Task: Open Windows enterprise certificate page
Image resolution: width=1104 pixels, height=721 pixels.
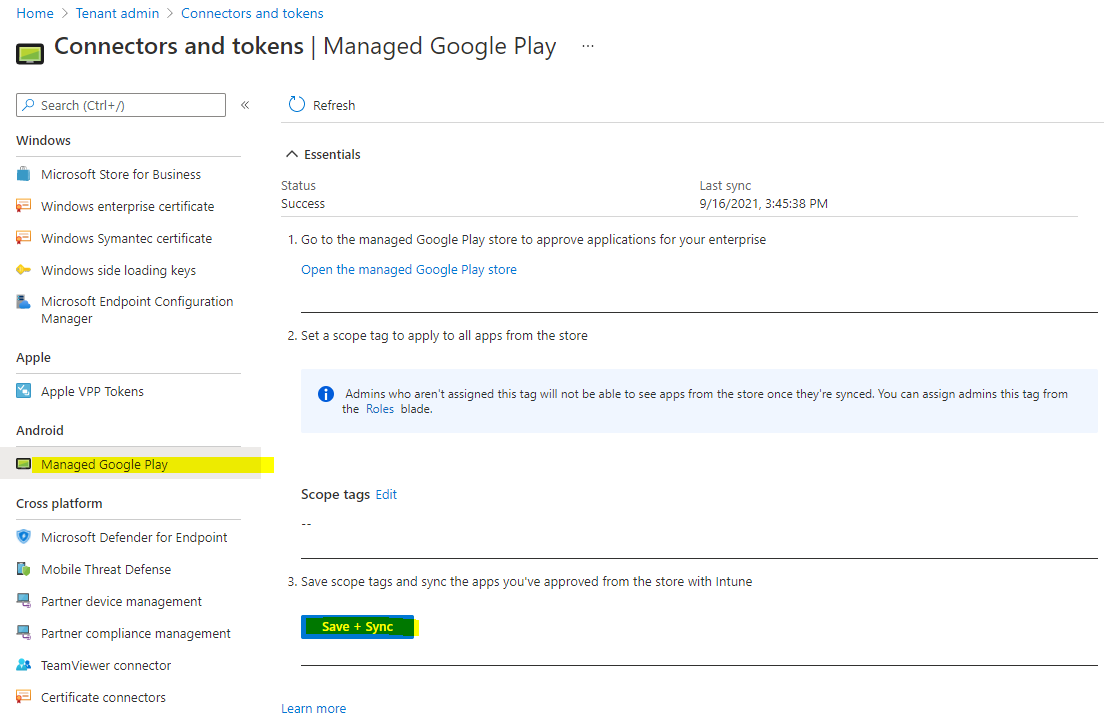Action: (127, 206)
